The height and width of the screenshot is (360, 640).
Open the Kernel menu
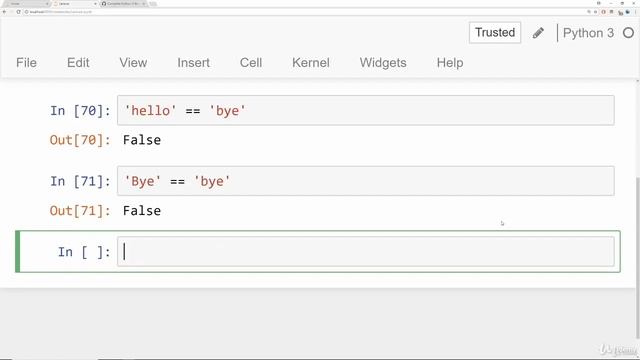(x=311, y=63)
